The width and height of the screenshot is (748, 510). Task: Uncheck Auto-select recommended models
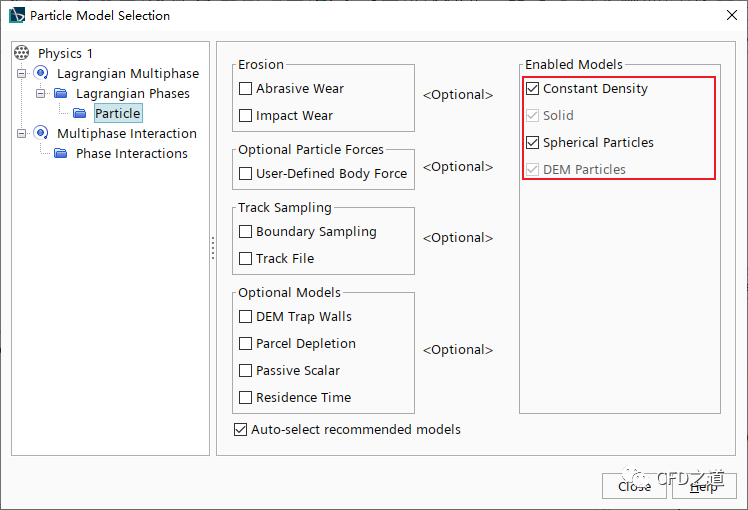click(240, 430)
